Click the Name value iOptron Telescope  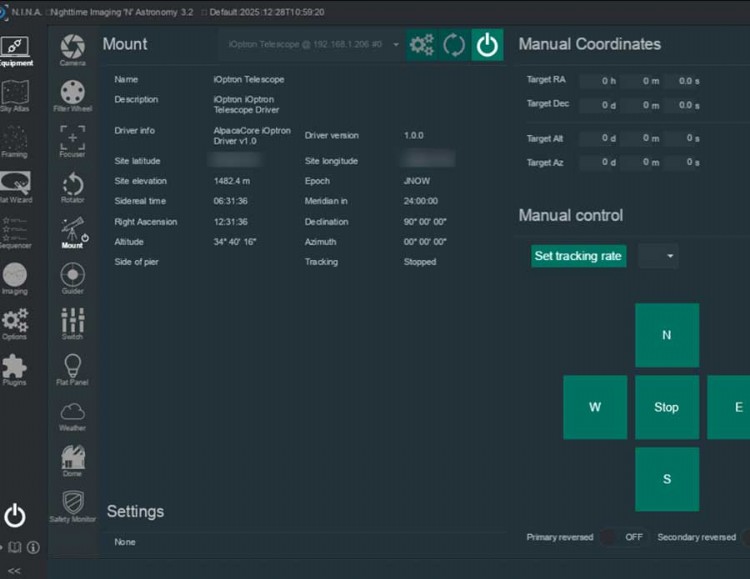(249, 79)
